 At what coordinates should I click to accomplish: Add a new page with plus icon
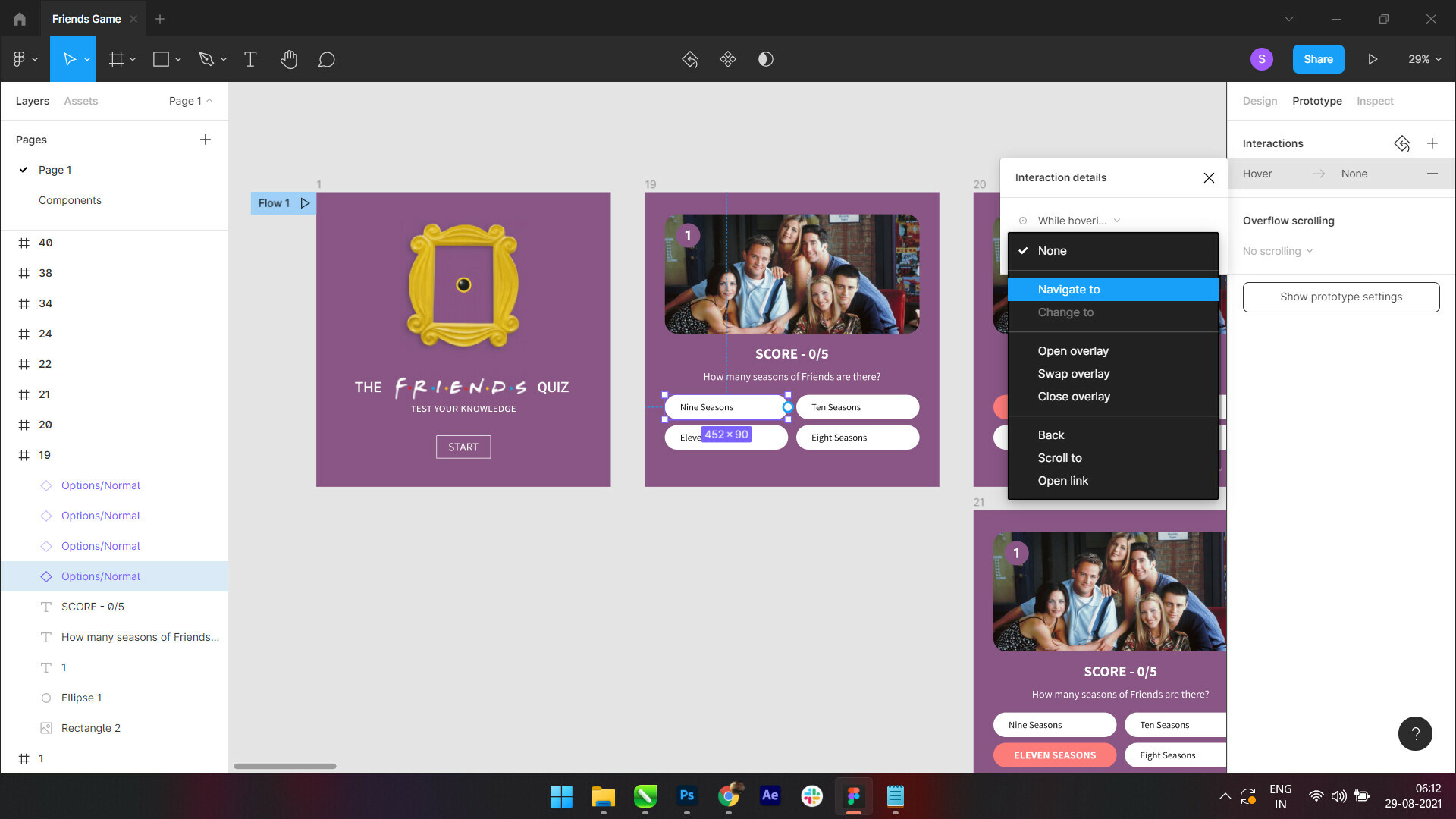click(x=206, y=140)
